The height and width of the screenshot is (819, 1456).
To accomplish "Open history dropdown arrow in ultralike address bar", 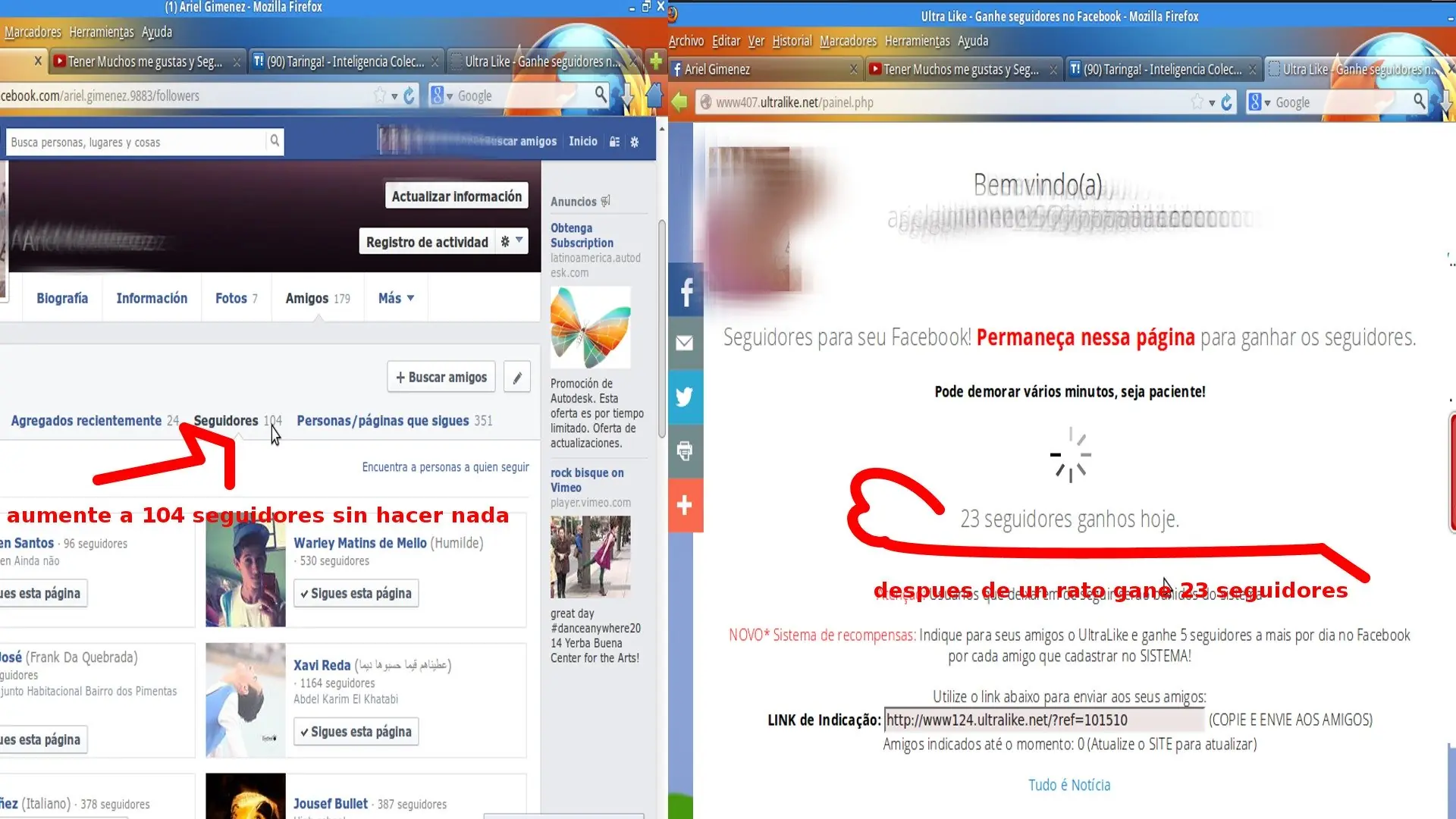I will [1212, 102].
